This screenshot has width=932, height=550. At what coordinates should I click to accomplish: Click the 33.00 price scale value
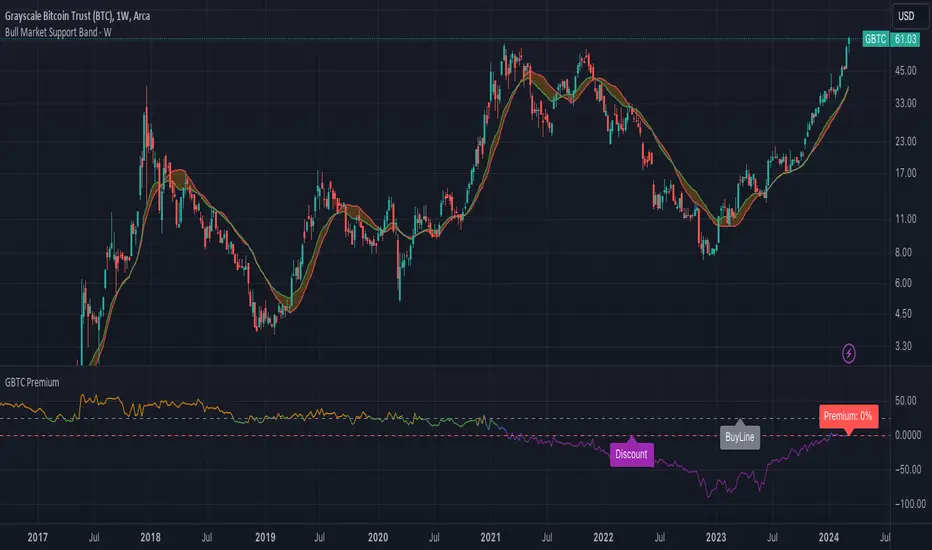[905, 103]
